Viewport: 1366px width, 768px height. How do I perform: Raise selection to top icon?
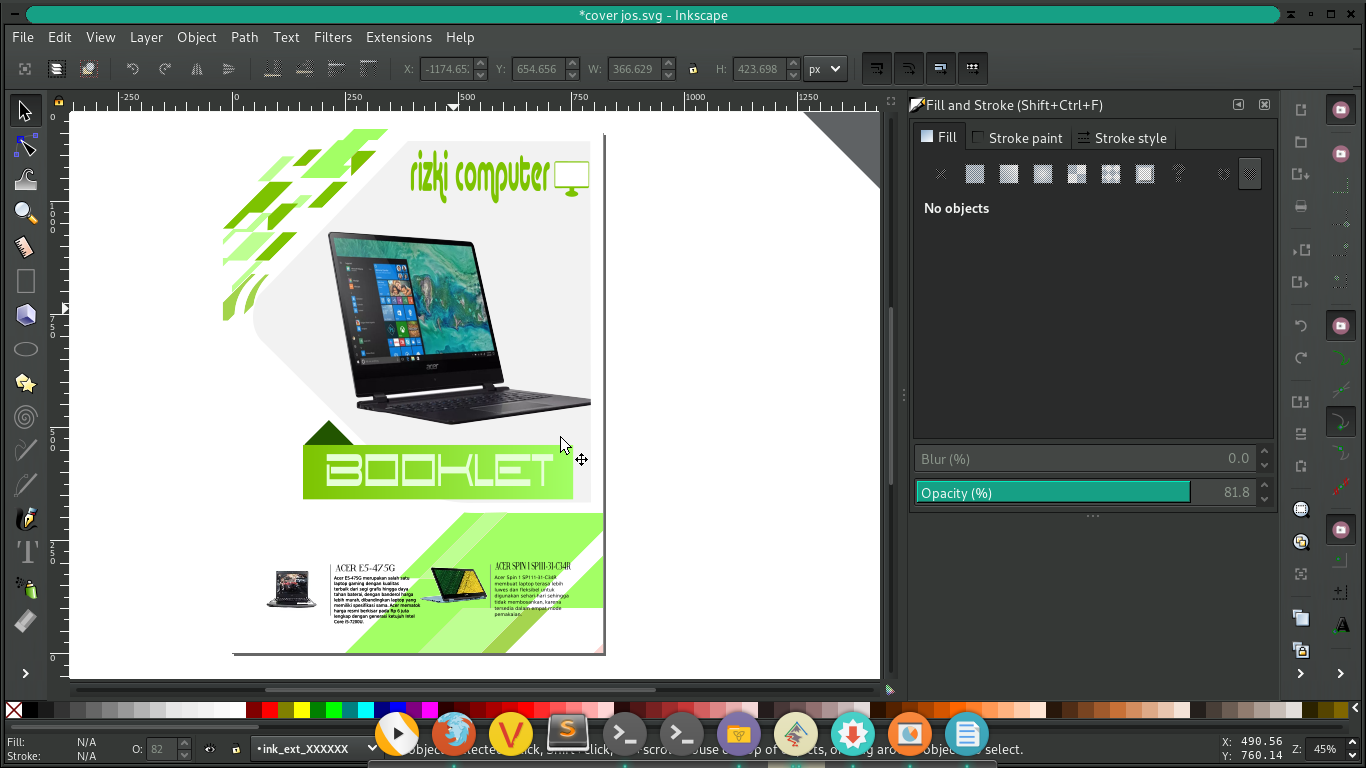(369, 69)
